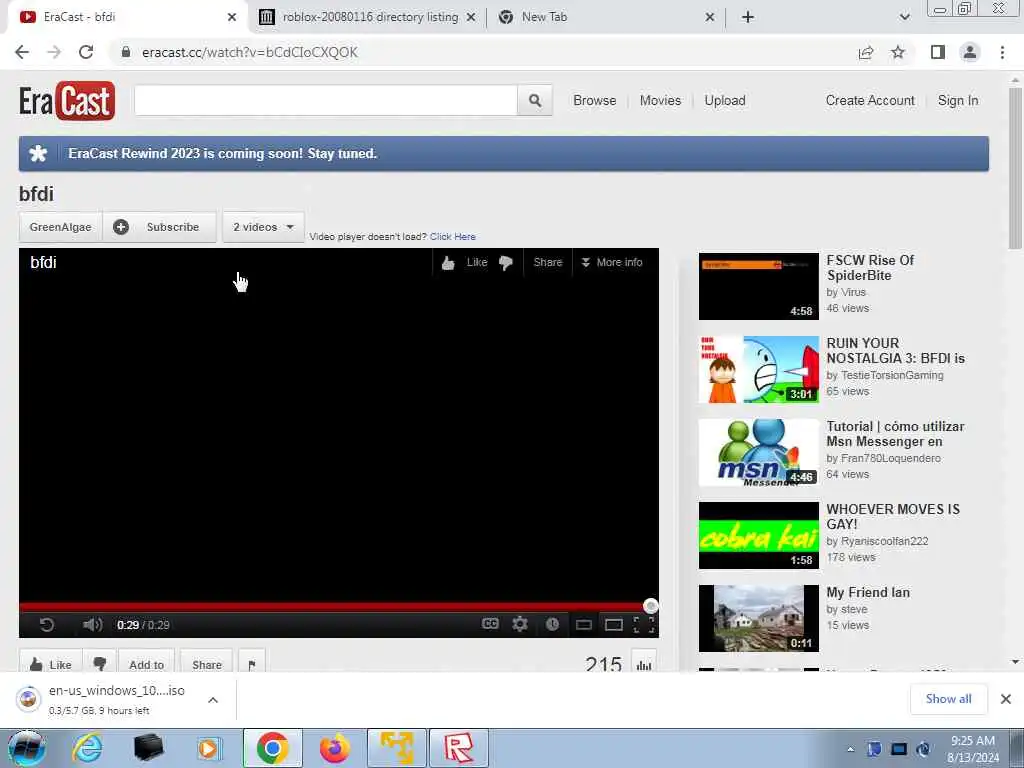Switch to large player size
The image size is (1024, 768).
(614, 625)
